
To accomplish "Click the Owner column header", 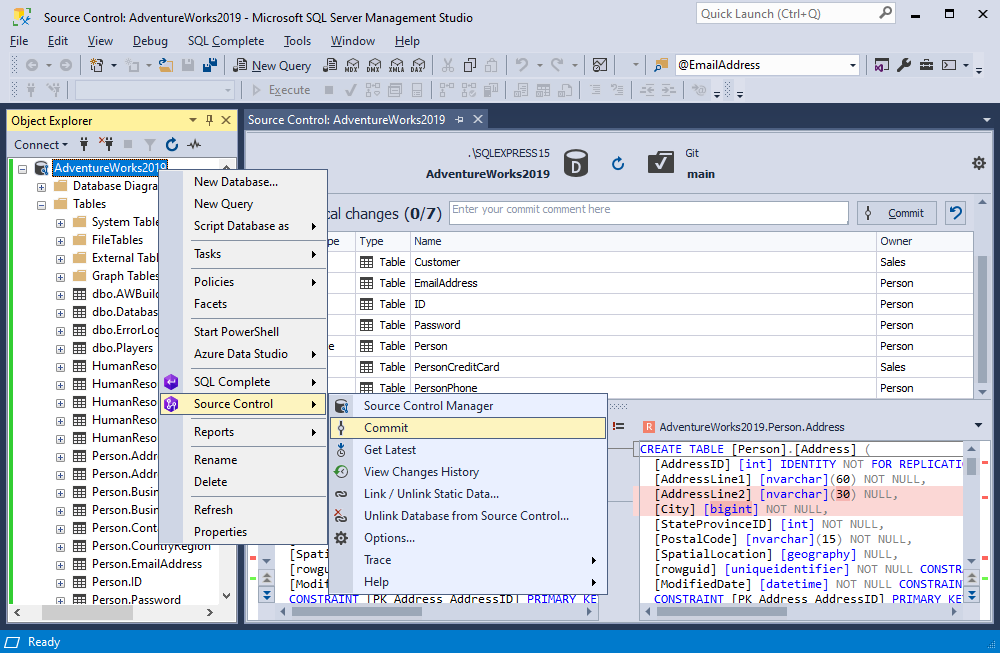I will click(925, 241).
